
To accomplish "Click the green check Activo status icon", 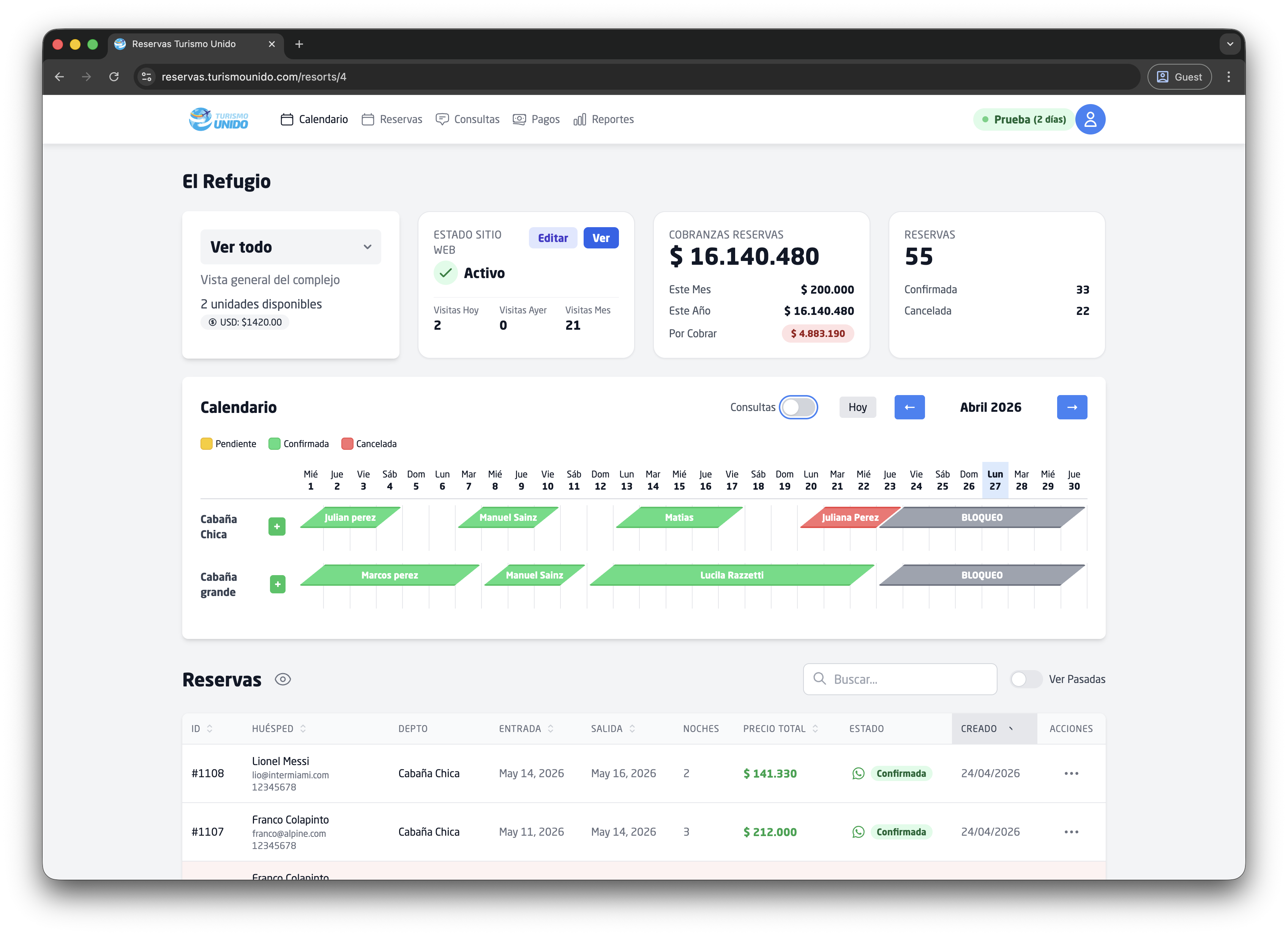I will tap(446, 273).
